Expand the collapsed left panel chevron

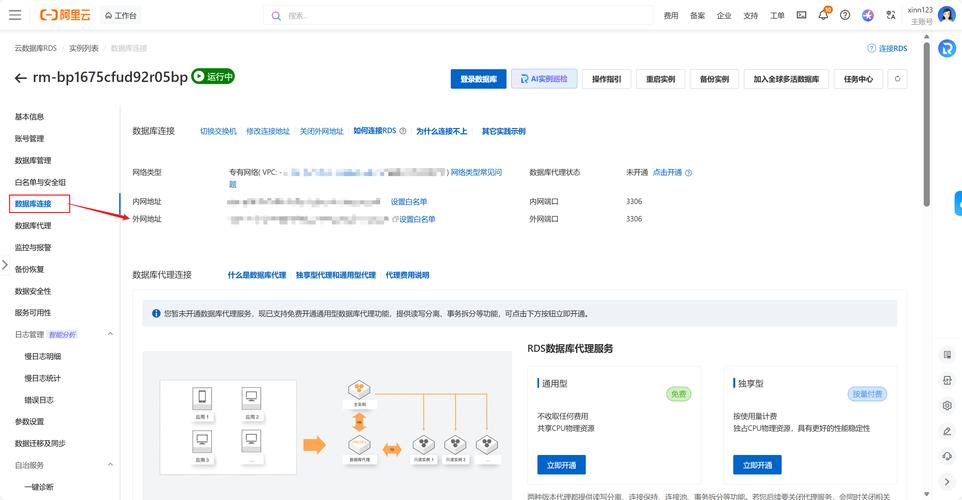pyautogui.click(x=5, y=265)
